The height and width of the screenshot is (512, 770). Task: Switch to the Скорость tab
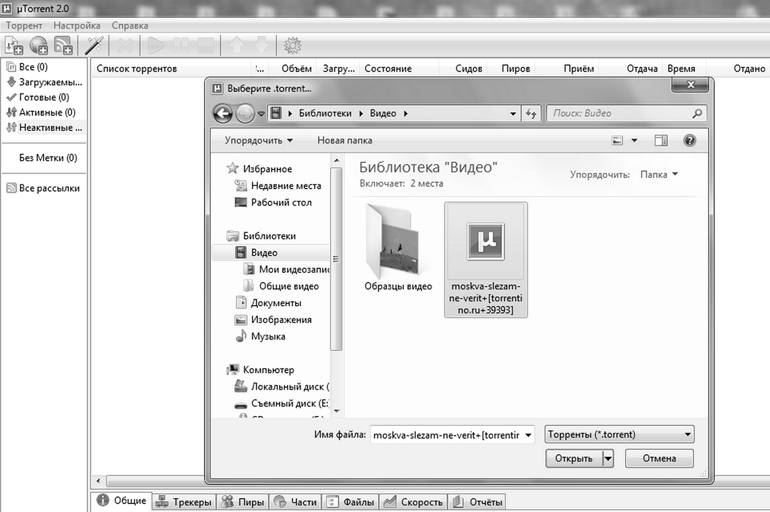tap(413, 502)
